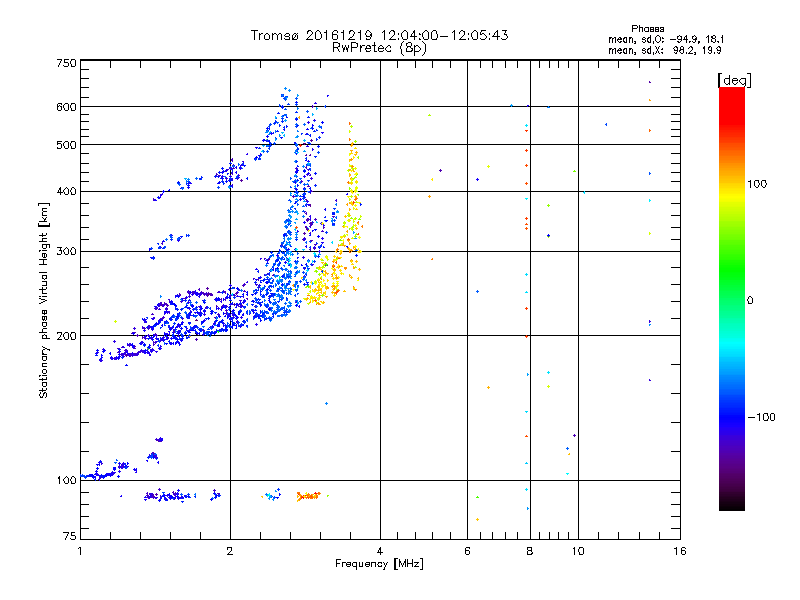Click the y-axis tick label '600'

coord(67,107)
